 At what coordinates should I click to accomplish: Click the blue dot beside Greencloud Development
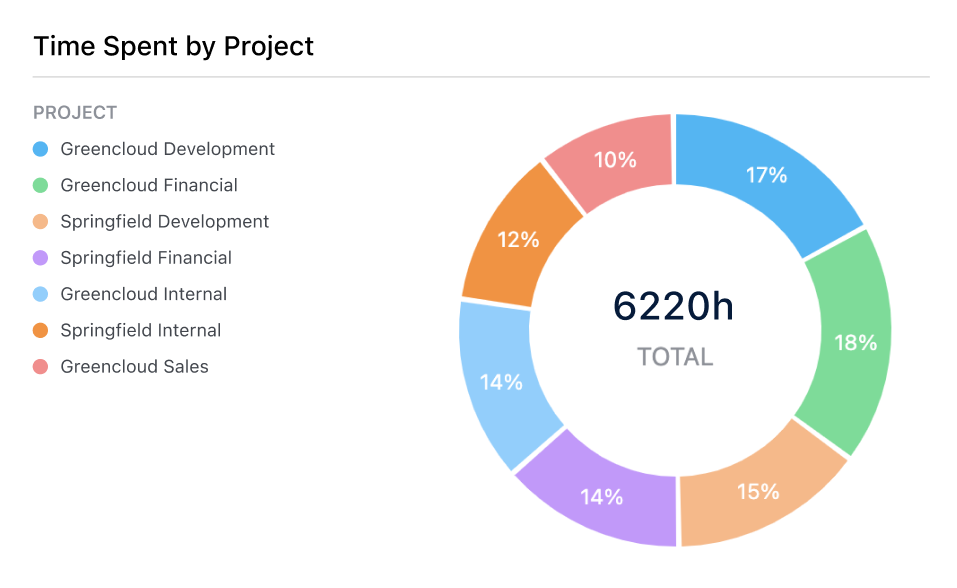pyautogui.click(x=40, y=149)
